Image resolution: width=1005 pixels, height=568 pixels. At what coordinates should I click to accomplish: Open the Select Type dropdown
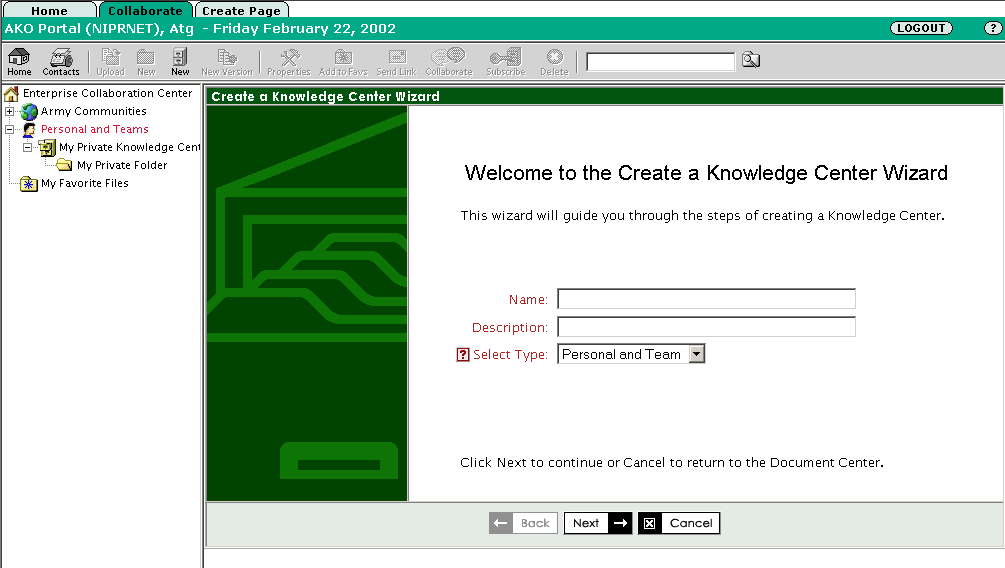[x=697, y=354]
